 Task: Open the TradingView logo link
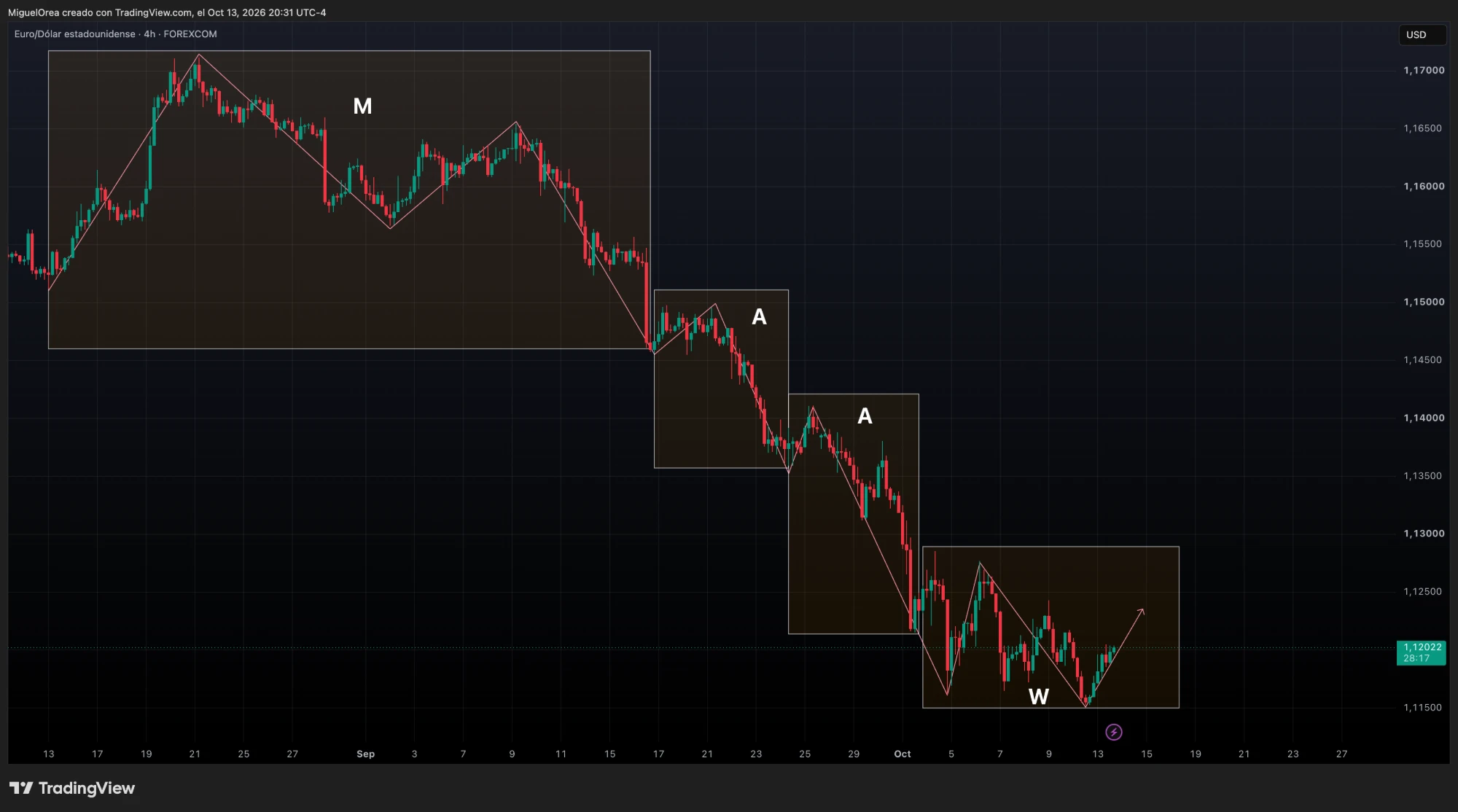pyautogui.click(x=72, y=788)
